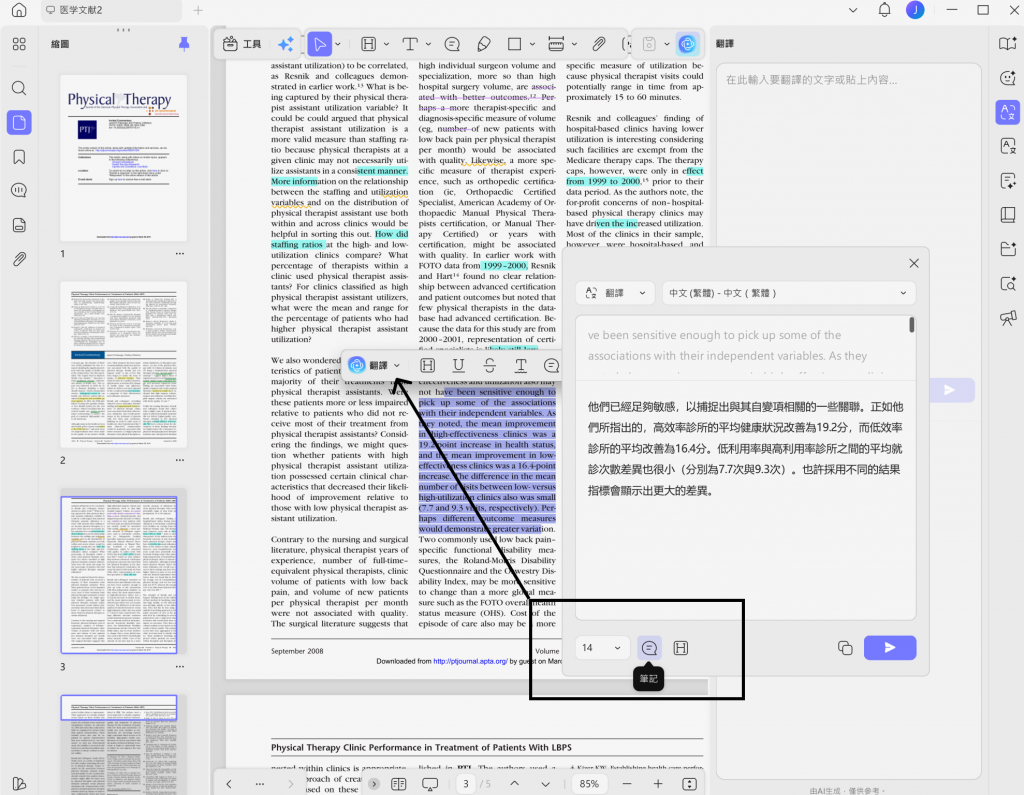Click the attachment paperclip in top toolbar
1024x795 pixels.
(x=598, y=44)
